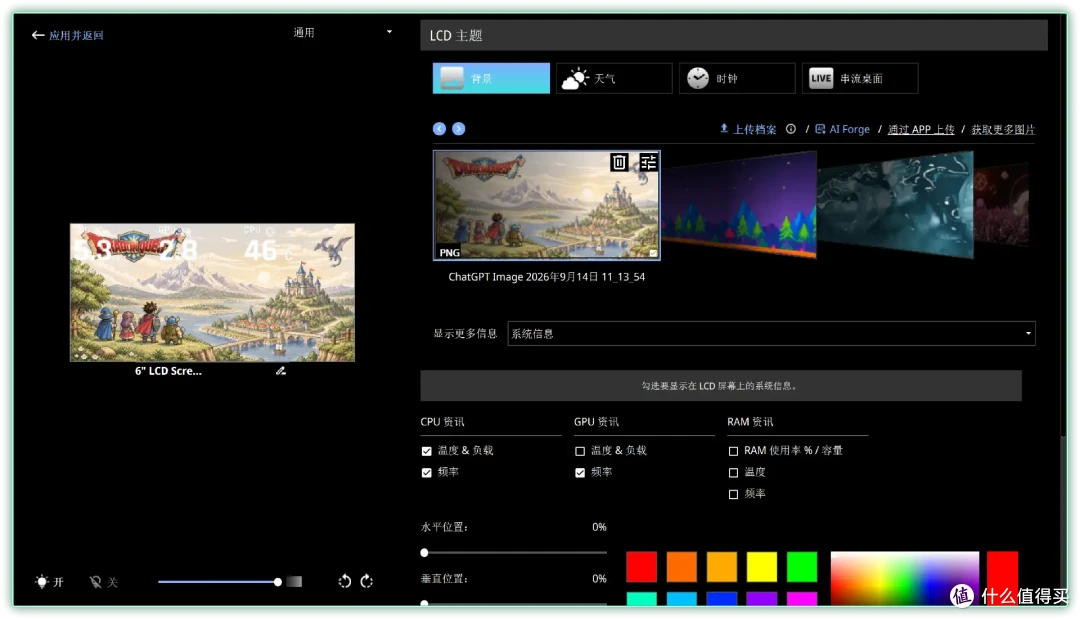Click the 应用并返回 link
Screen dimensions: 1080x619
pyautogui.click(x=76, y=36)
